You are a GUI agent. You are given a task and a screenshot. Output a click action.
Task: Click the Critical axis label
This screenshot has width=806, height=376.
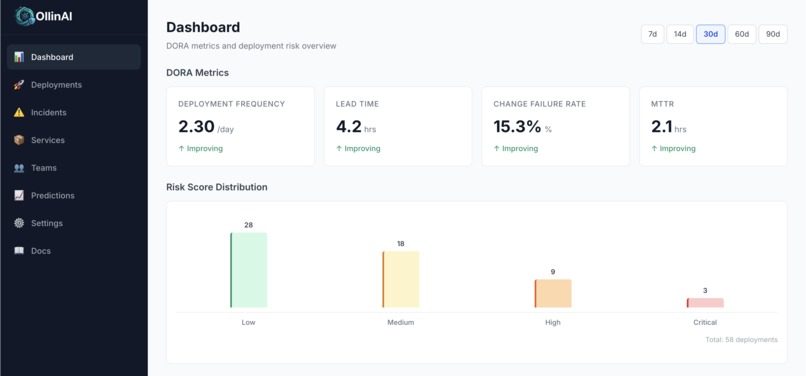coord(705,323)
